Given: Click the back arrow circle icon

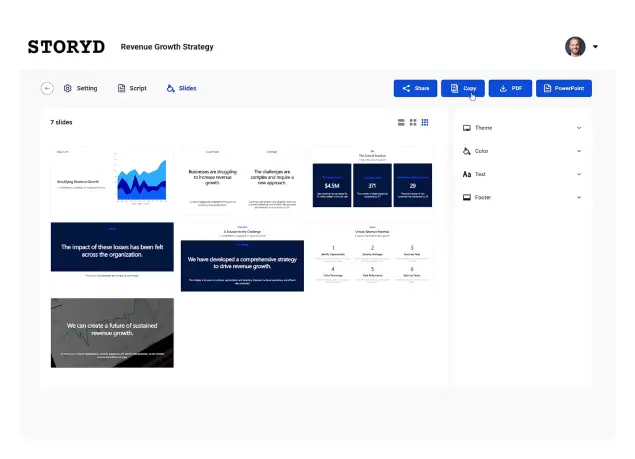Looking at the screenshot, I should point(47,88).
